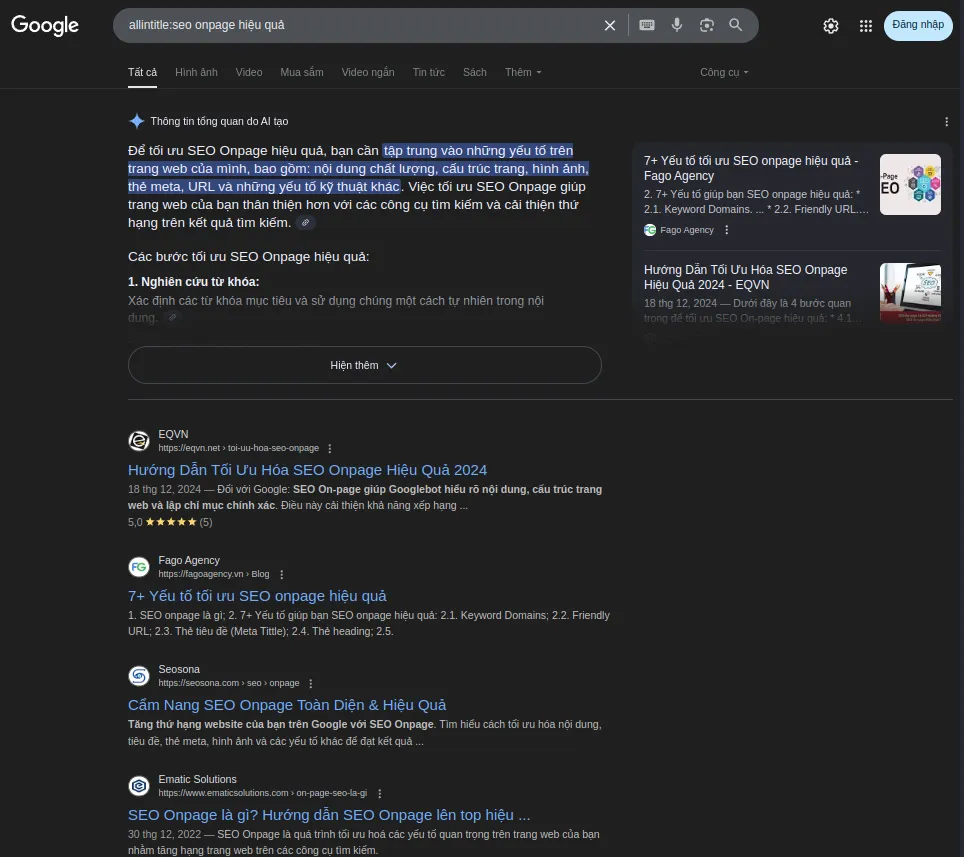Switch to the 'Hình ảnh' tab
The width and height of the screenshot is (964, 857).
click(x=196, y=72)
